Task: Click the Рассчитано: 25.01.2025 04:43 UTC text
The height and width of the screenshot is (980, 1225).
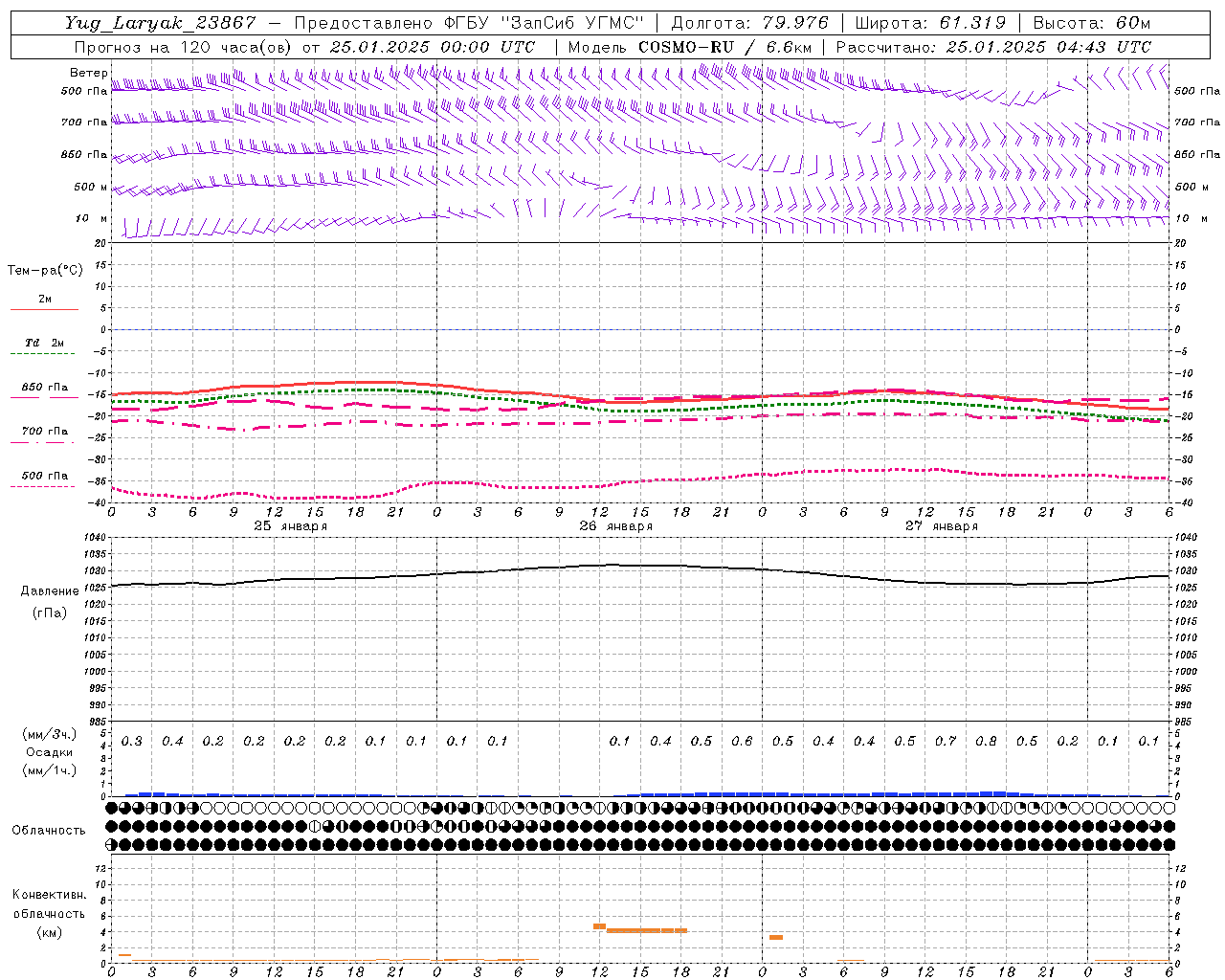Action: pos(993,47)
